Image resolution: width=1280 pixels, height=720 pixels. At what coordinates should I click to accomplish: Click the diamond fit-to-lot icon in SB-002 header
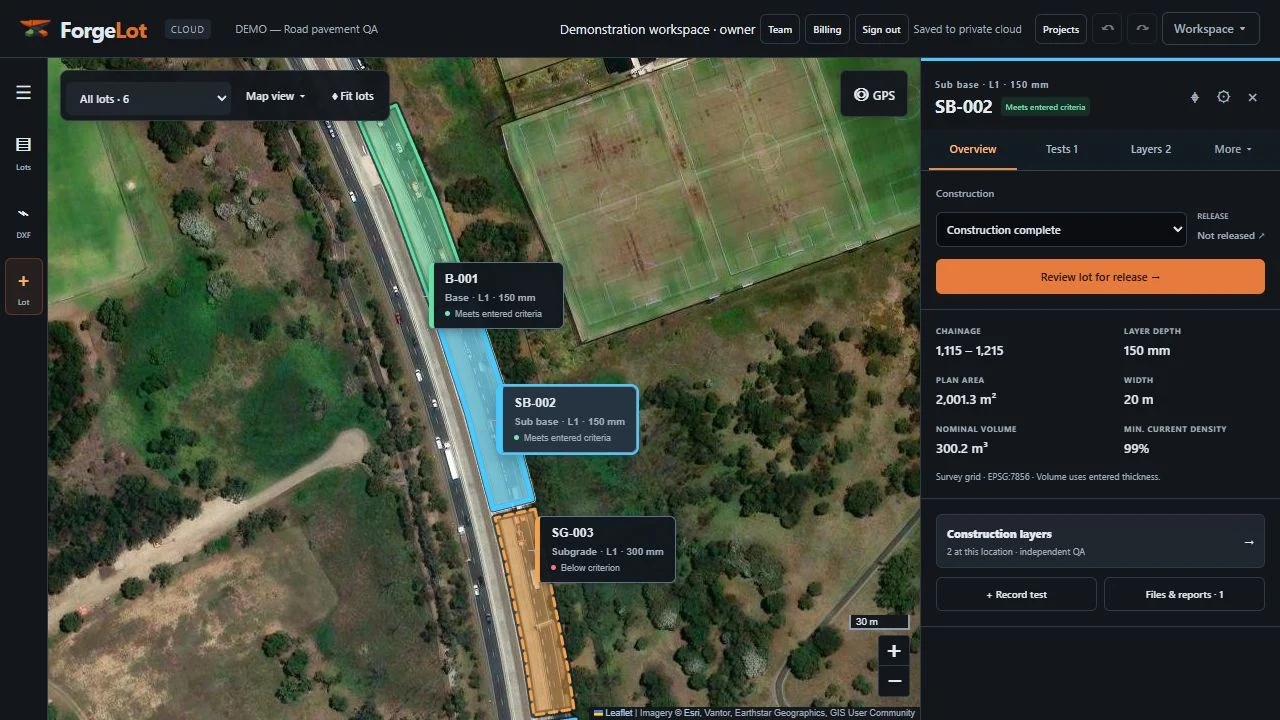(1194, 97)
